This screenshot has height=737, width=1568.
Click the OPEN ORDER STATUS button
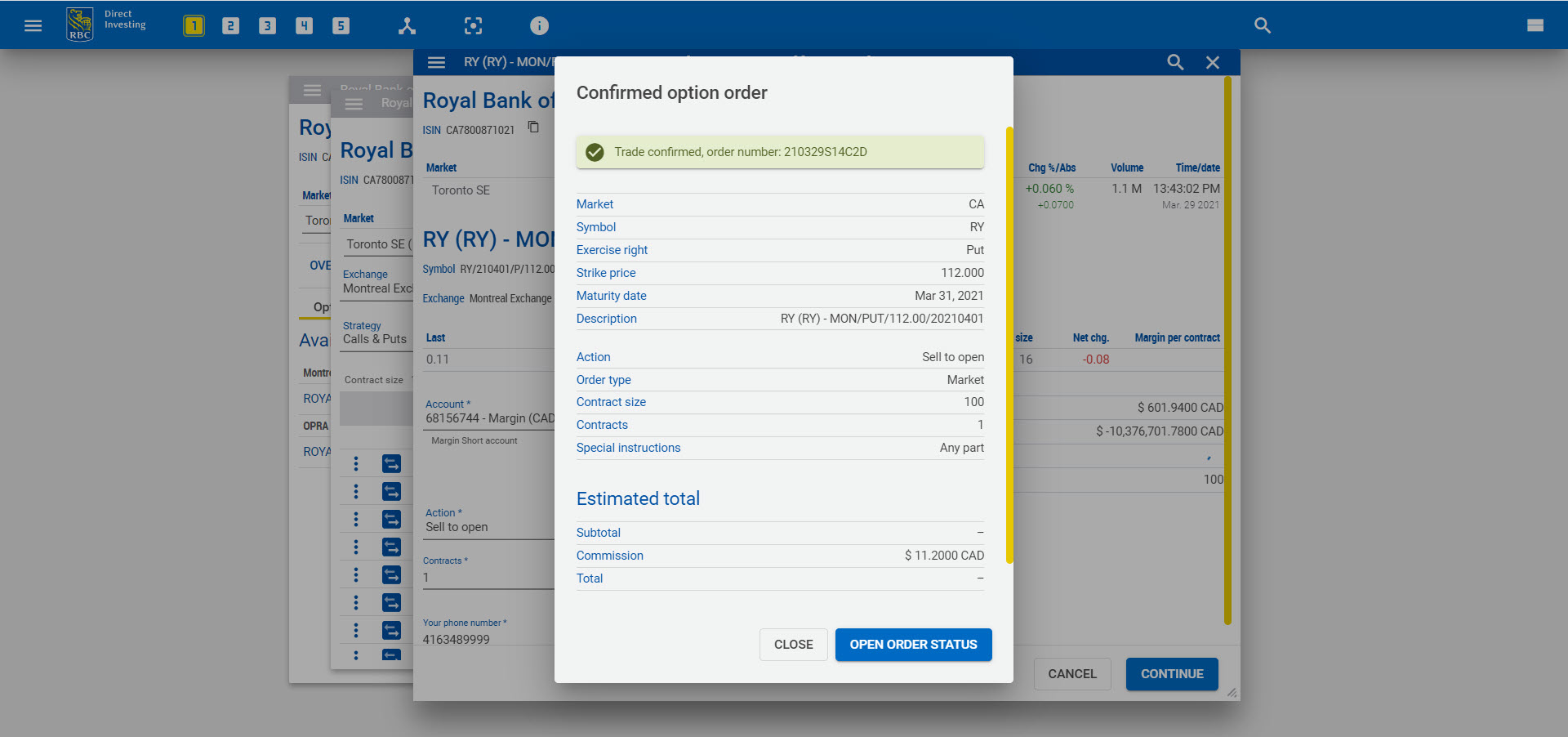[913, 645]
